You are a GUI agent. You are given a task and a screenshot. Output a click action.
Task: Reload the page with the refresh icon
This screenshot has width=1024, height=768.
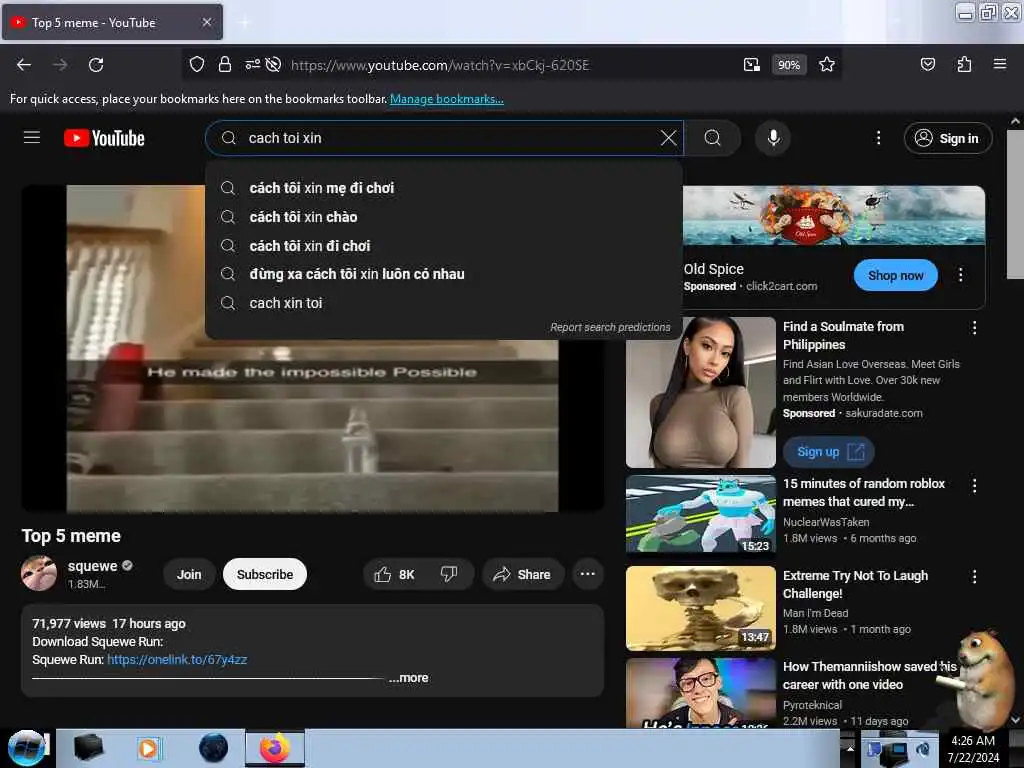click(x=96, y=65)
